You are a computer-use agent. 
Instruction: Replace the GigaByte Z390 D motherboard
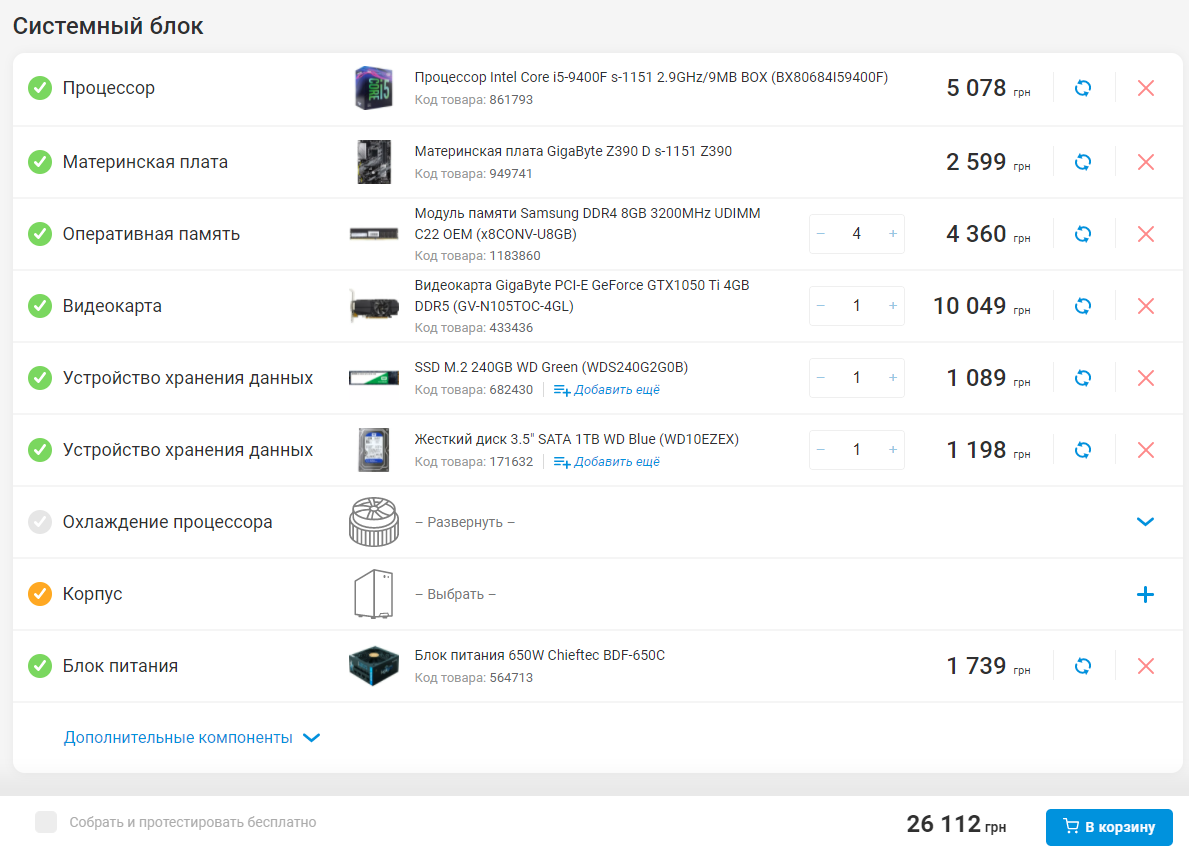click(1083, 162)
